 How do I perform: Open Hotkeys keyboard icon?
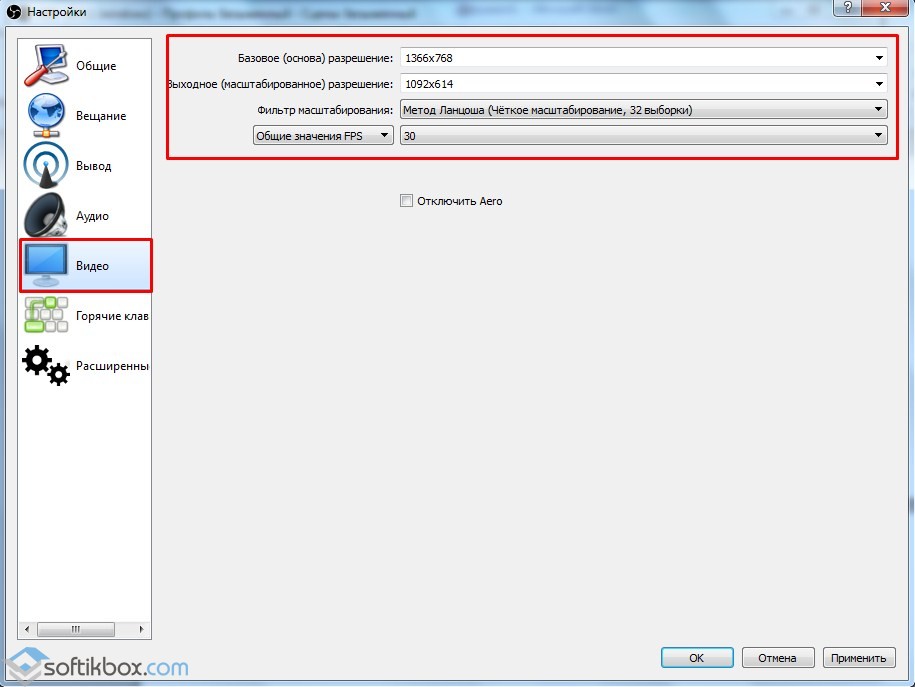tap(46, 316)
